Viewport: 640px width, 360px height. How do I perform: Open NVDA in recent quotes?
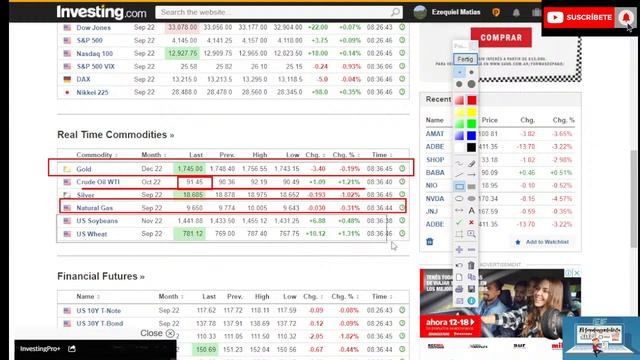tap(435, 199)
